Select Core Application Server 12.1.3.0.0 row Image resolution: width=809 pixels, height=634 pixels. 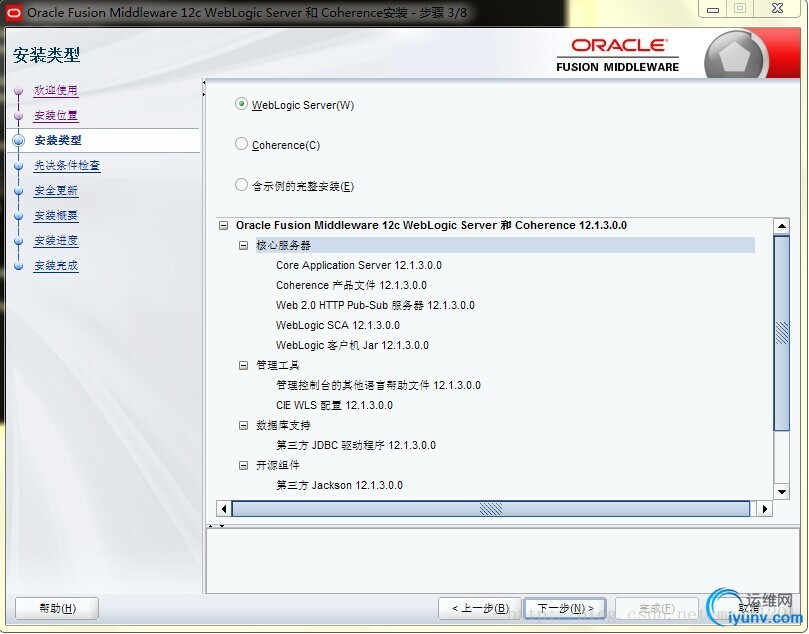(359, 265)
